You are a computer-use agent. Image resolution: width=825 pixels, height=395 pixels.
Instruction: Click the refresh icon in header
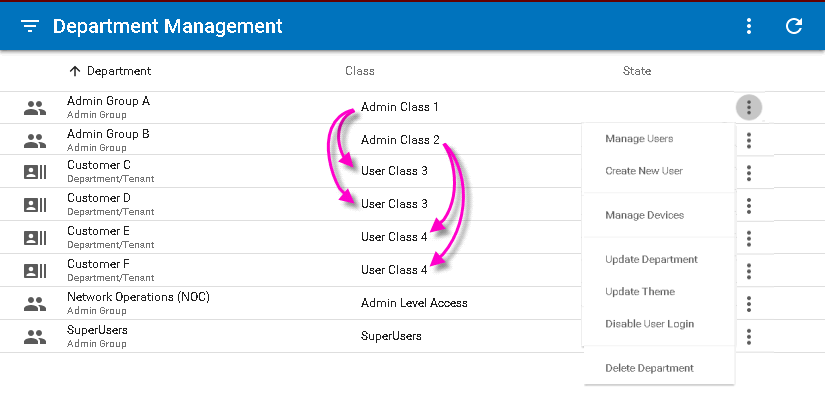point(793,26)
